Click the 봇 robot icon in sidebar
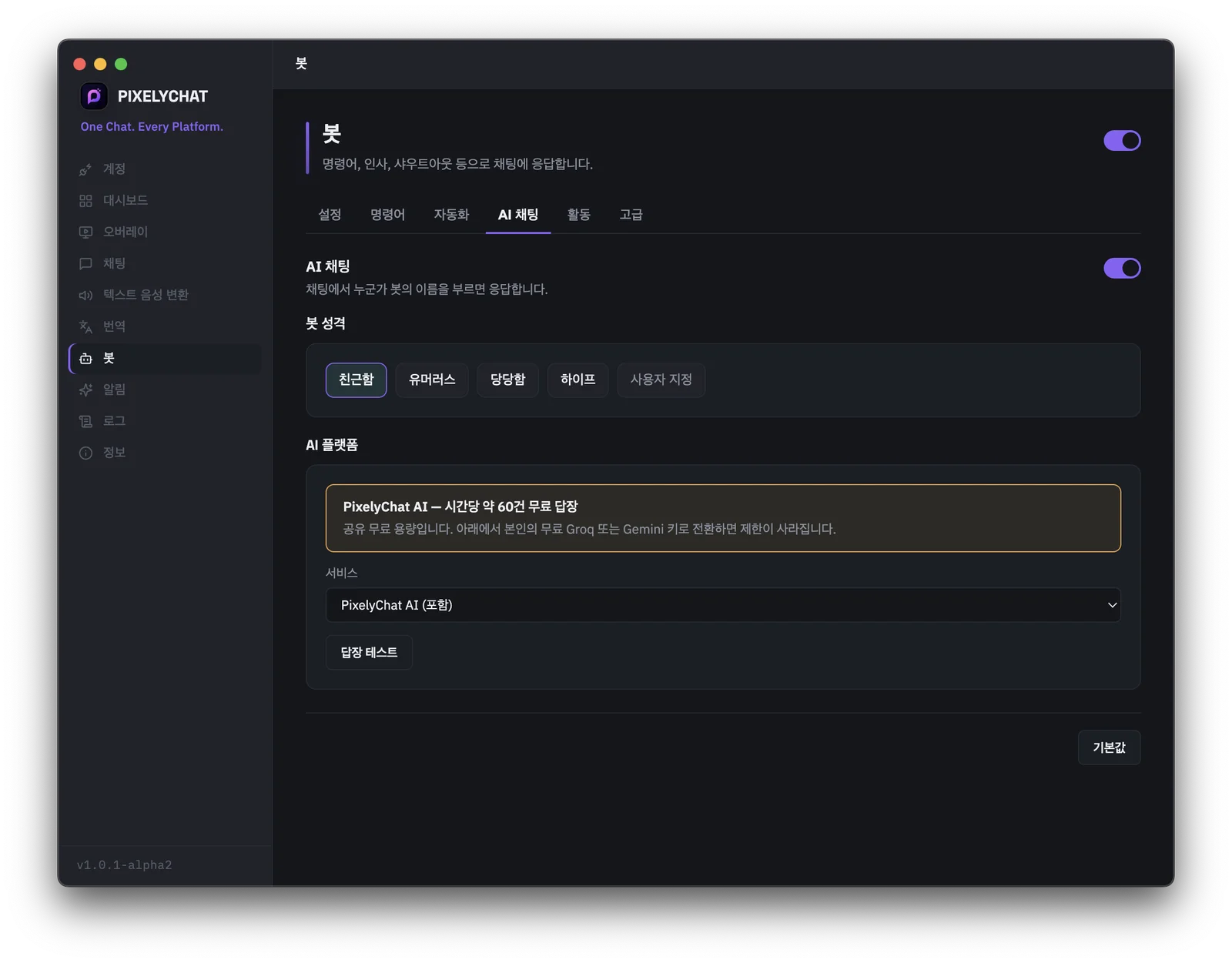1232x963 pixels. (x=85, y=359)
